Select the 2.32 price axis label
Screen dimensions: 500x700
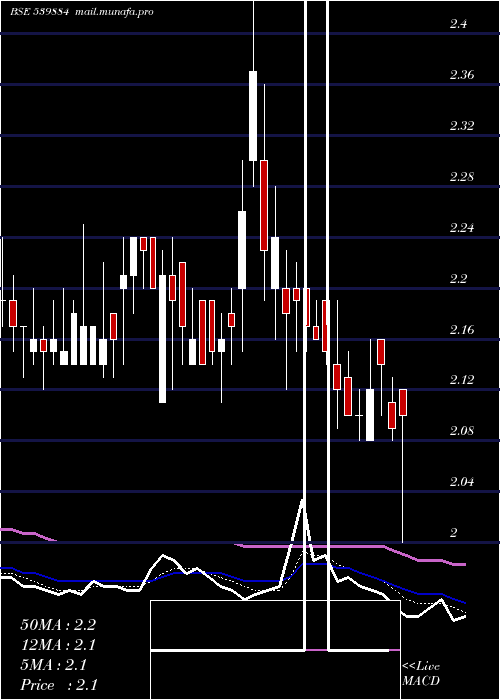[462, 125]
